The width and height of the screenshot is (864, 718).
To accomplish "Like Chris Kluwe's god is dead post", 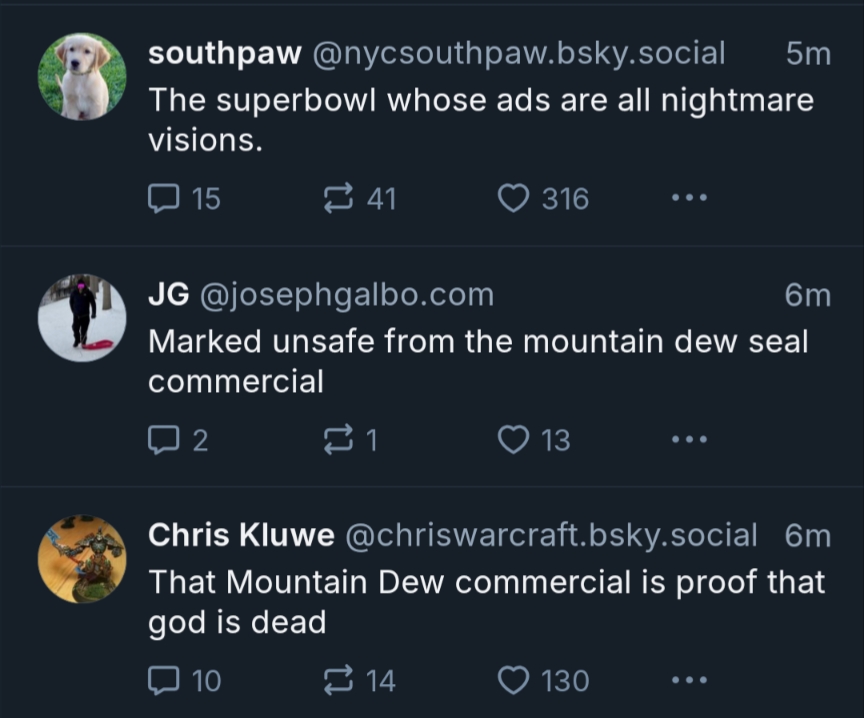I will tap(513, 681).
